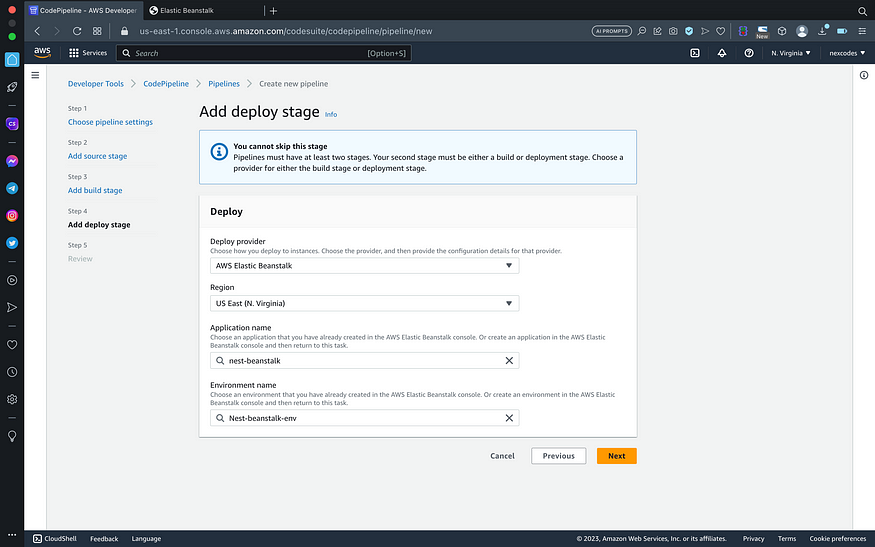Focus the AWS search box
The image size is (875, 547).
(263, 53)
